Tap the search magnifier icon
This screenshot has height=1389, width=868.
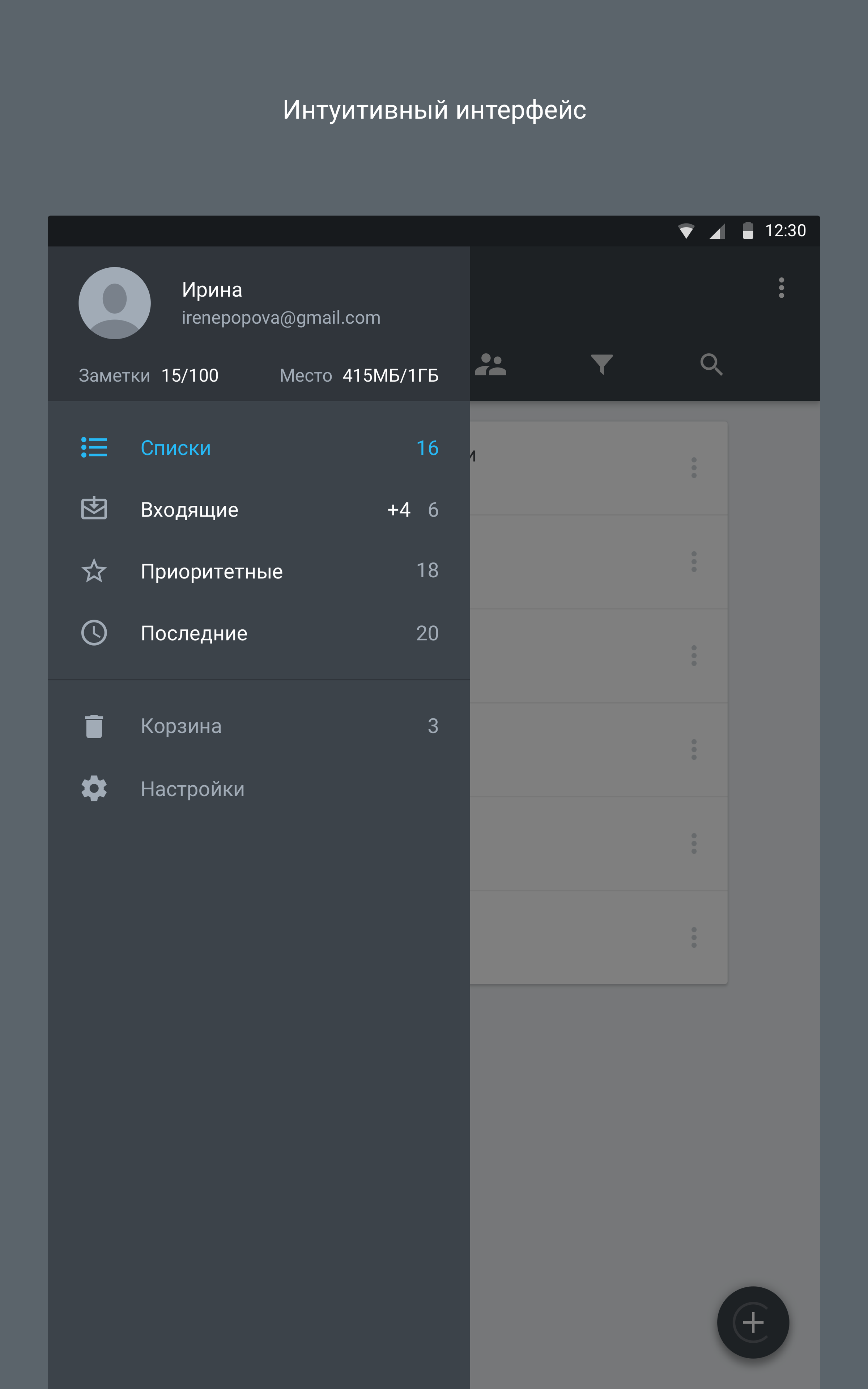pyautogui.click(x=711, y=365)
